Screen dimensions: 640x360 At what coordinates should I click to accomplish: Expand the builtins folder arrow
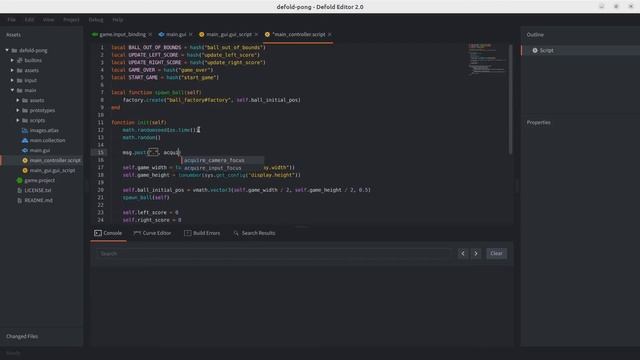(12, 60)
